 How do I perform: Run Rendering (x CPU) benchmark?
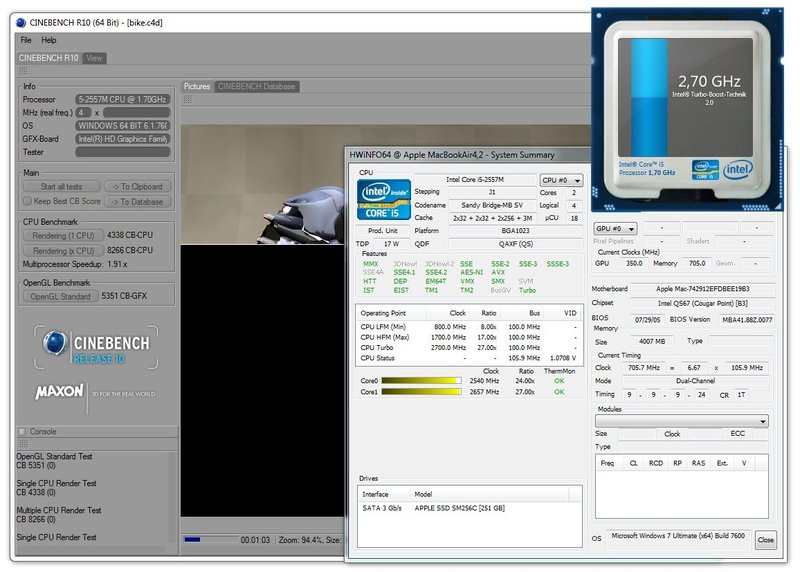pyautogui.click(x=63, y=251)
